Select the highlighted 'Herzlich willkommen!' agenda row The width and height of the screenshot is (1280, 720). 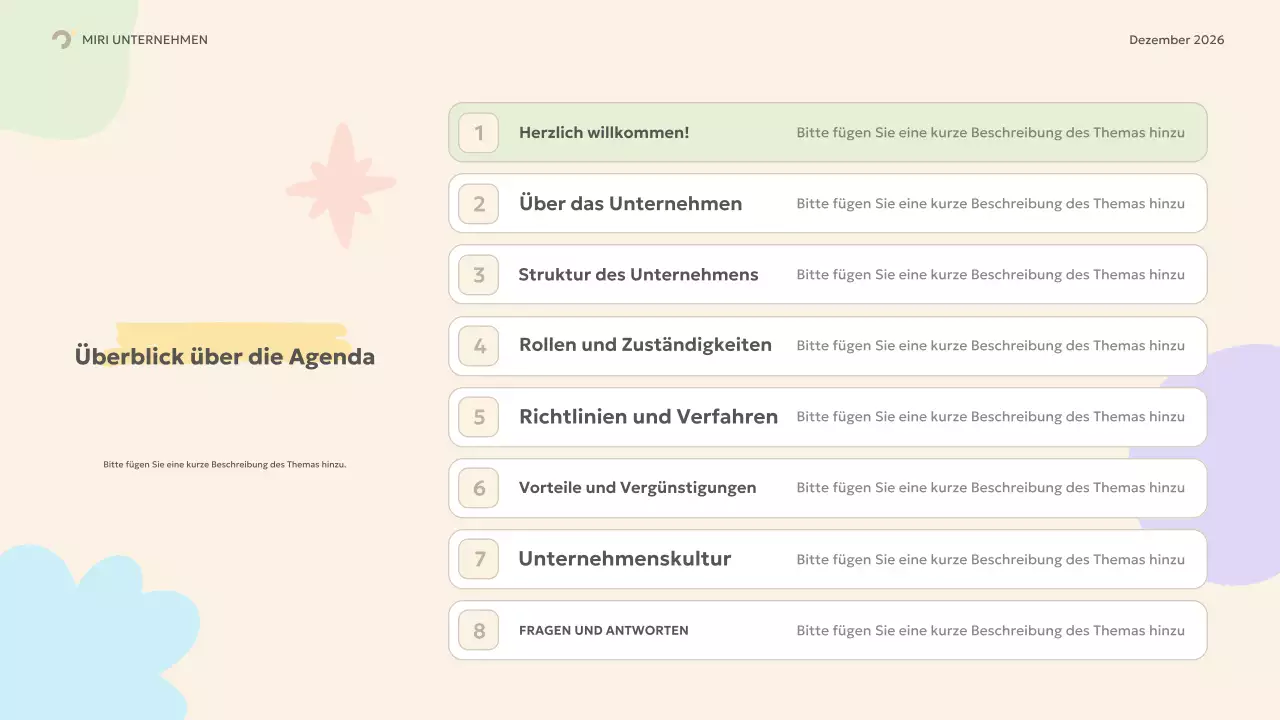pos(827,132)
